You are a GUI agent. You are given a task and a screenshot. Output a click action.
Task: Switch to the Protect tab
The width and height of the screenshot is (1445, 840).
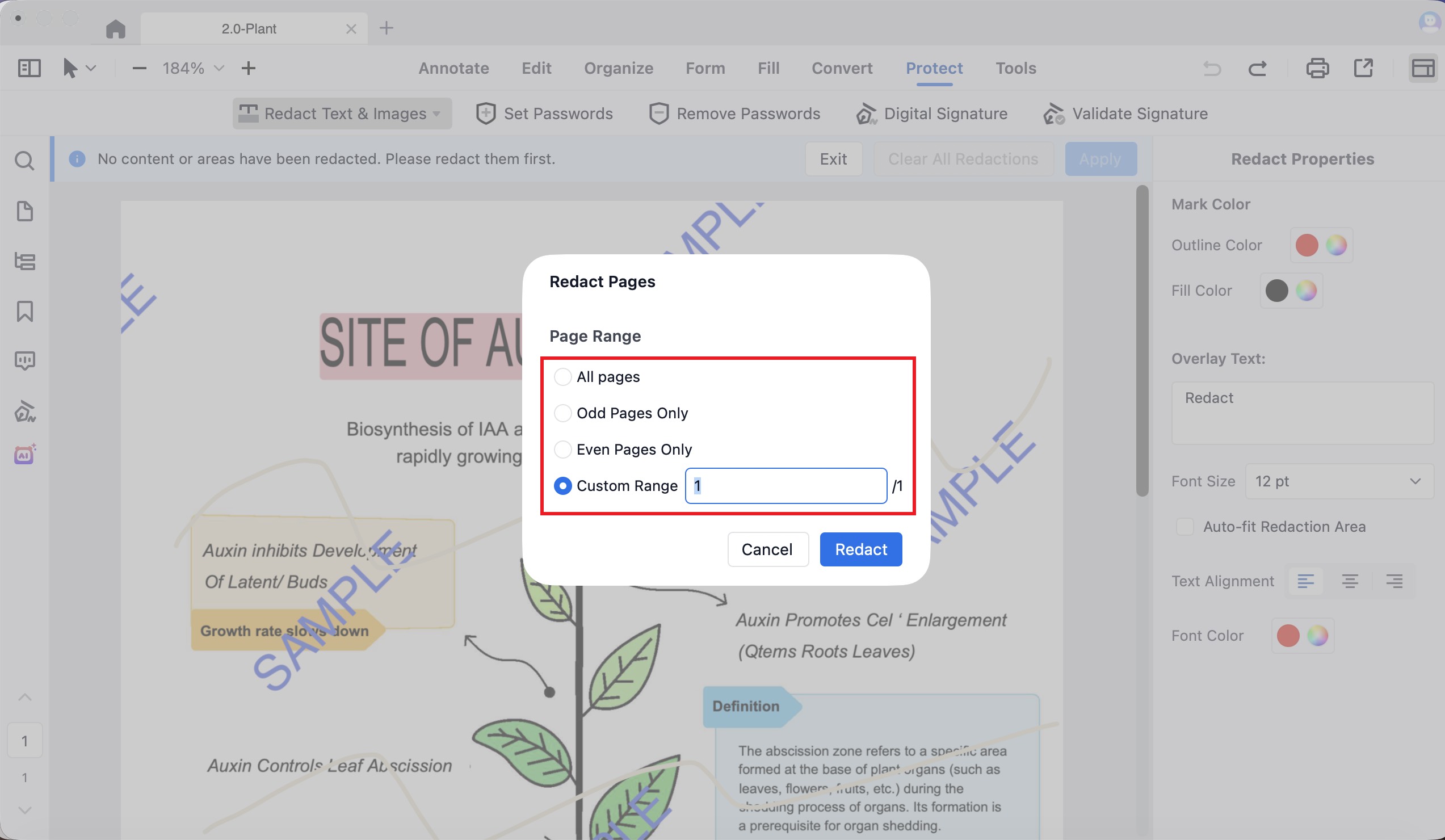pyautogui.click(x=934, y=68)
